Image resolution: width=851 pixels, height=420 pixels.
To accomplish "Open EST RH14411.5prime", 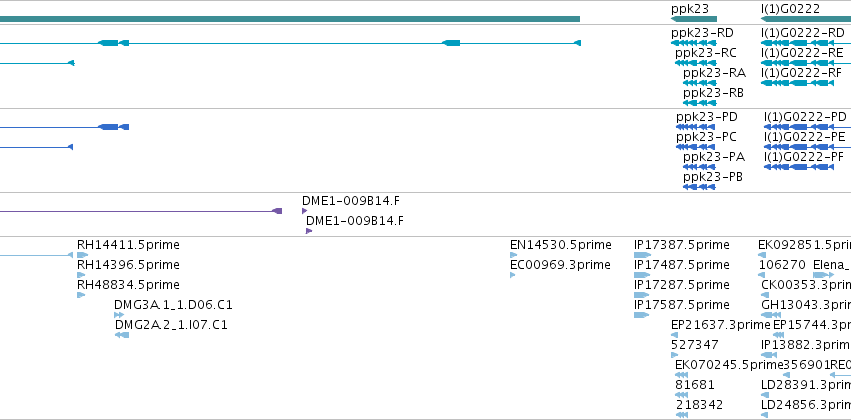I will pos(128,245).
